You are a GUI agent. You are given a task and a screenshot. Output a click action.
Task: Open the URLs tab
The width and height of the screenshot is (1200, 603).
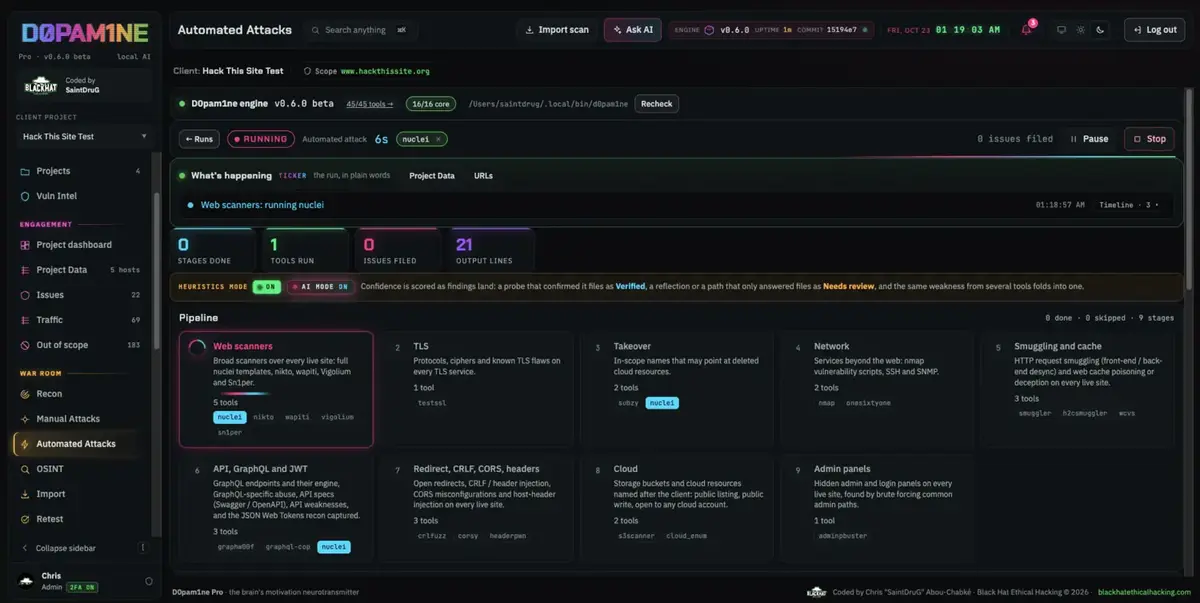point(483,176)
